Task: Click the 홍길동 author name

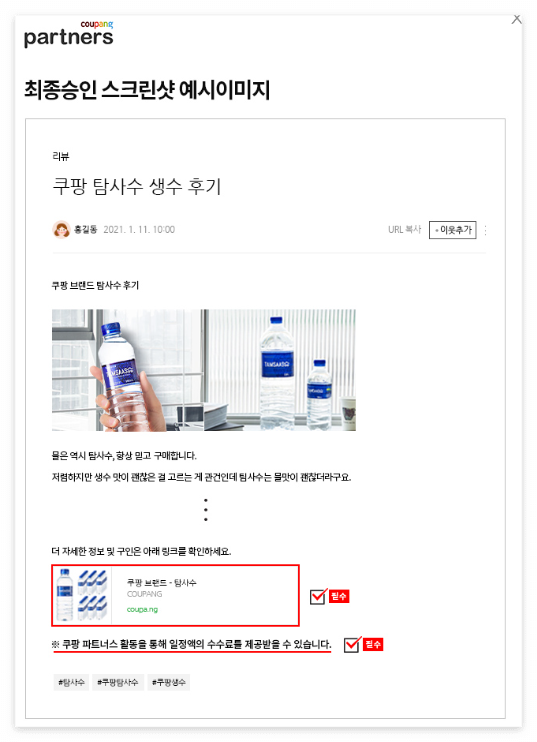Action: tap(86, 230)
